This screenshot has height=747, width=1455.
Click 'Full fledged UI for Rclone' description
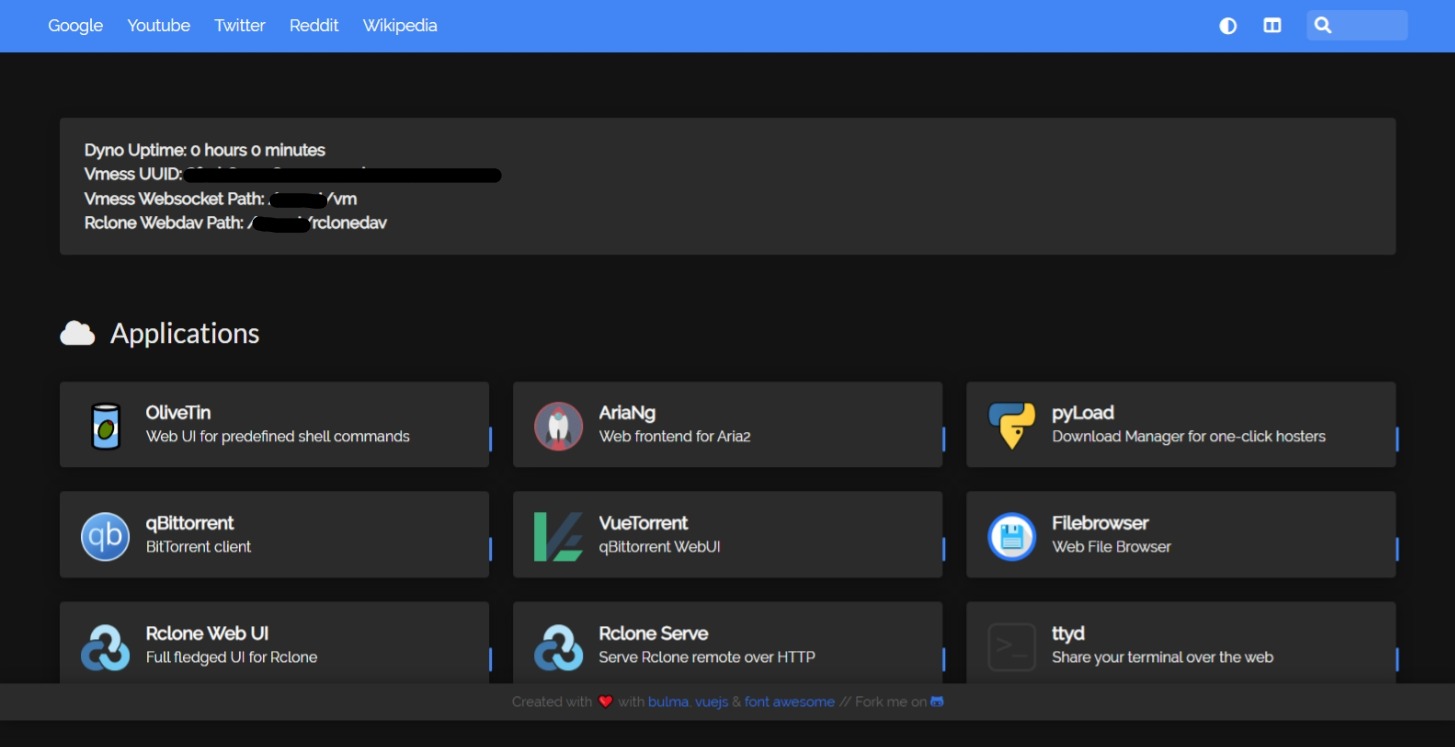pyautogui.click(x=232, y=658)
